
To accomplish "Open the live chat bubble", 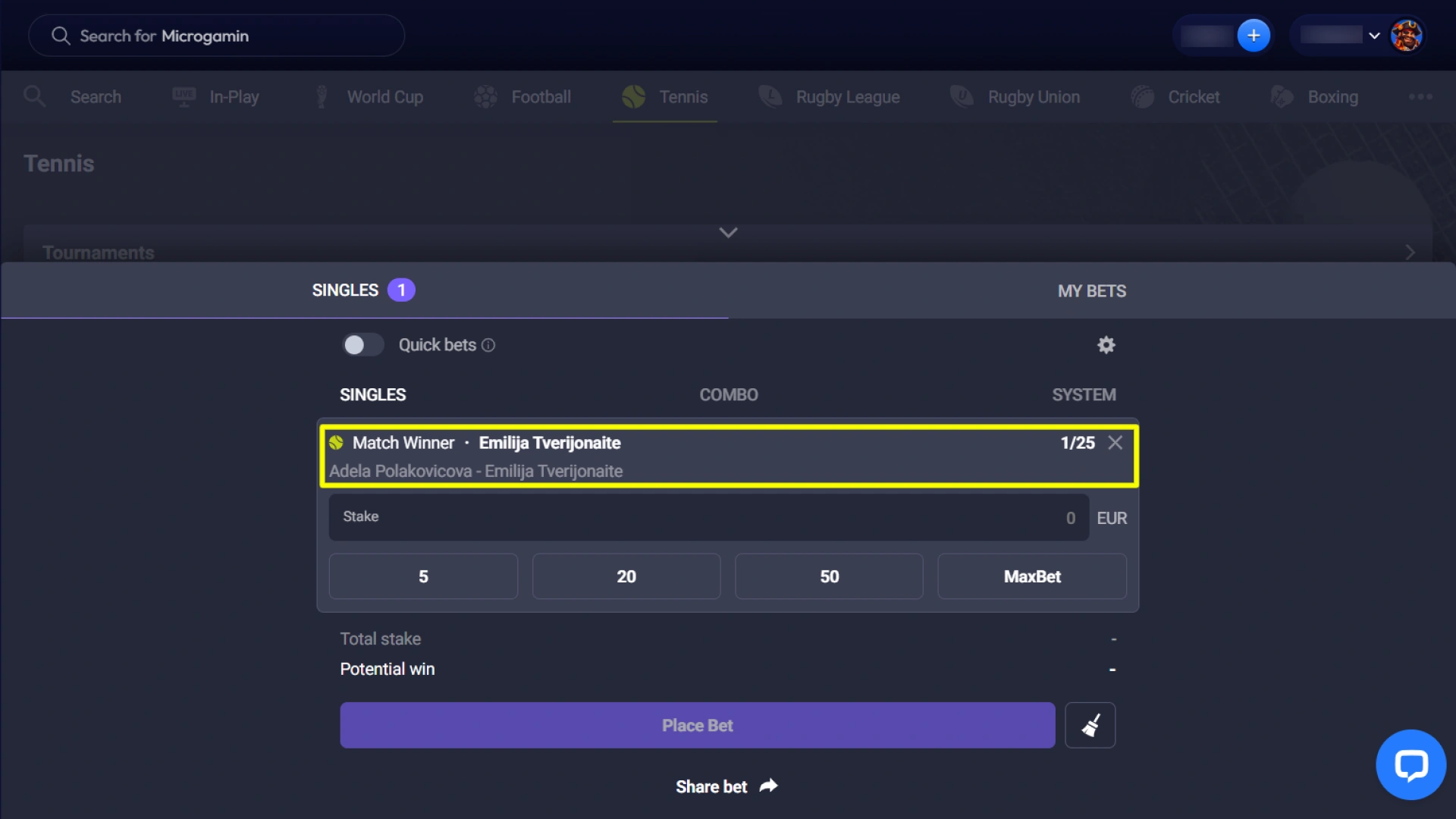I will [1410, 764].
